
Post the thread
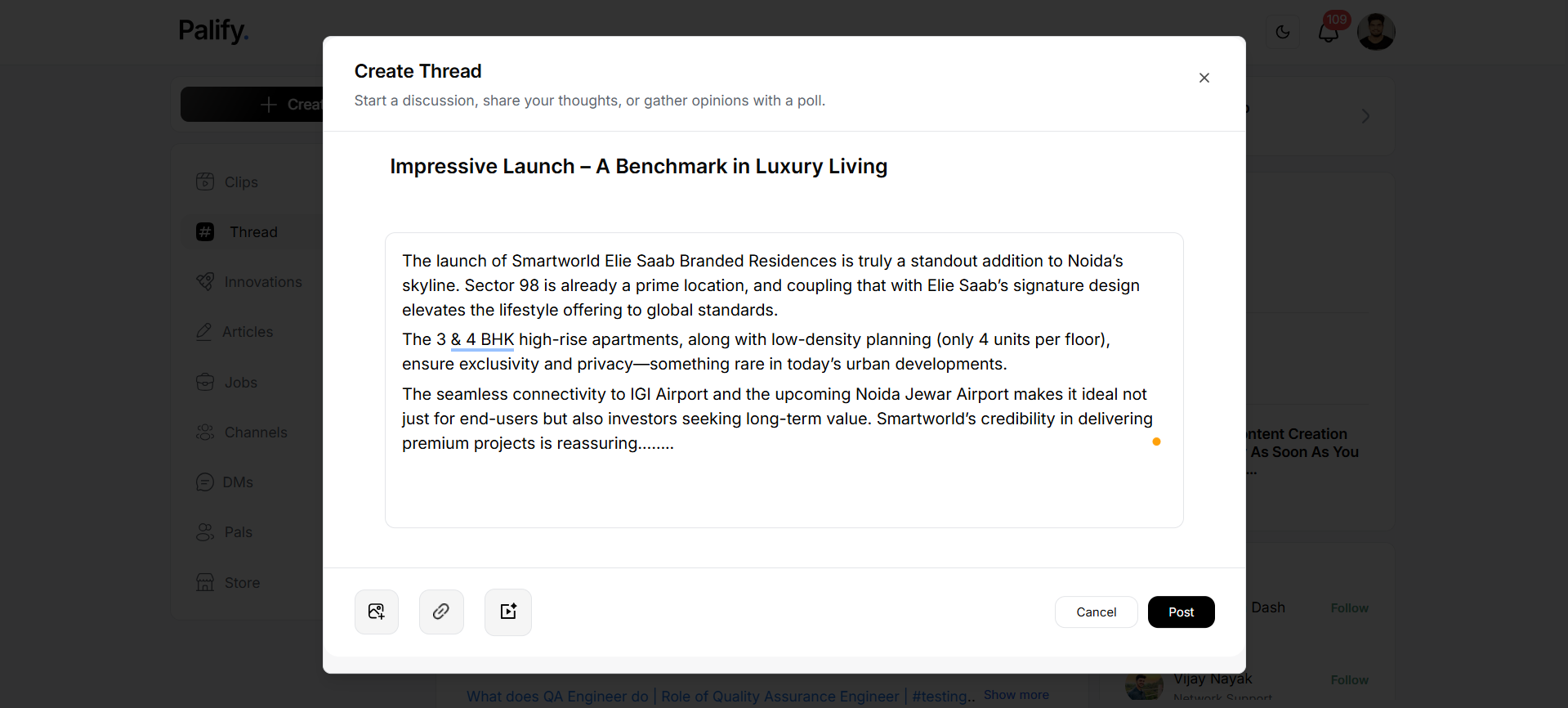click(x=1181, y=612)
